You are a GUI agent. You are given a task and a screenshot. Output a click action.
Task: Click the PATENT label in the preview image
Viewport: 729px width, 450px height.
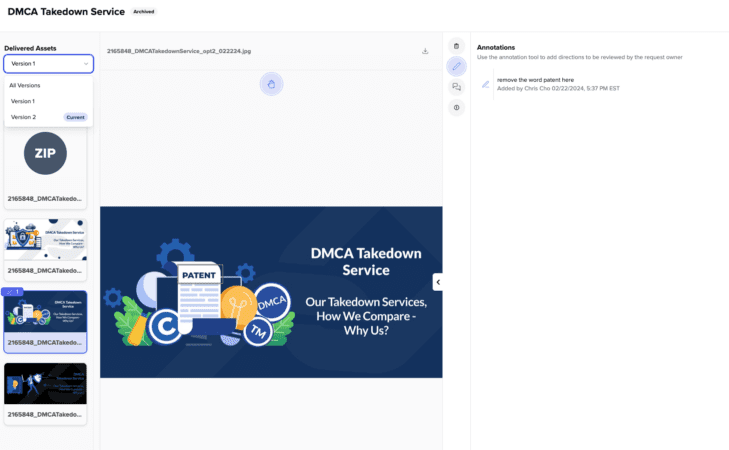(x=199, y=275)
